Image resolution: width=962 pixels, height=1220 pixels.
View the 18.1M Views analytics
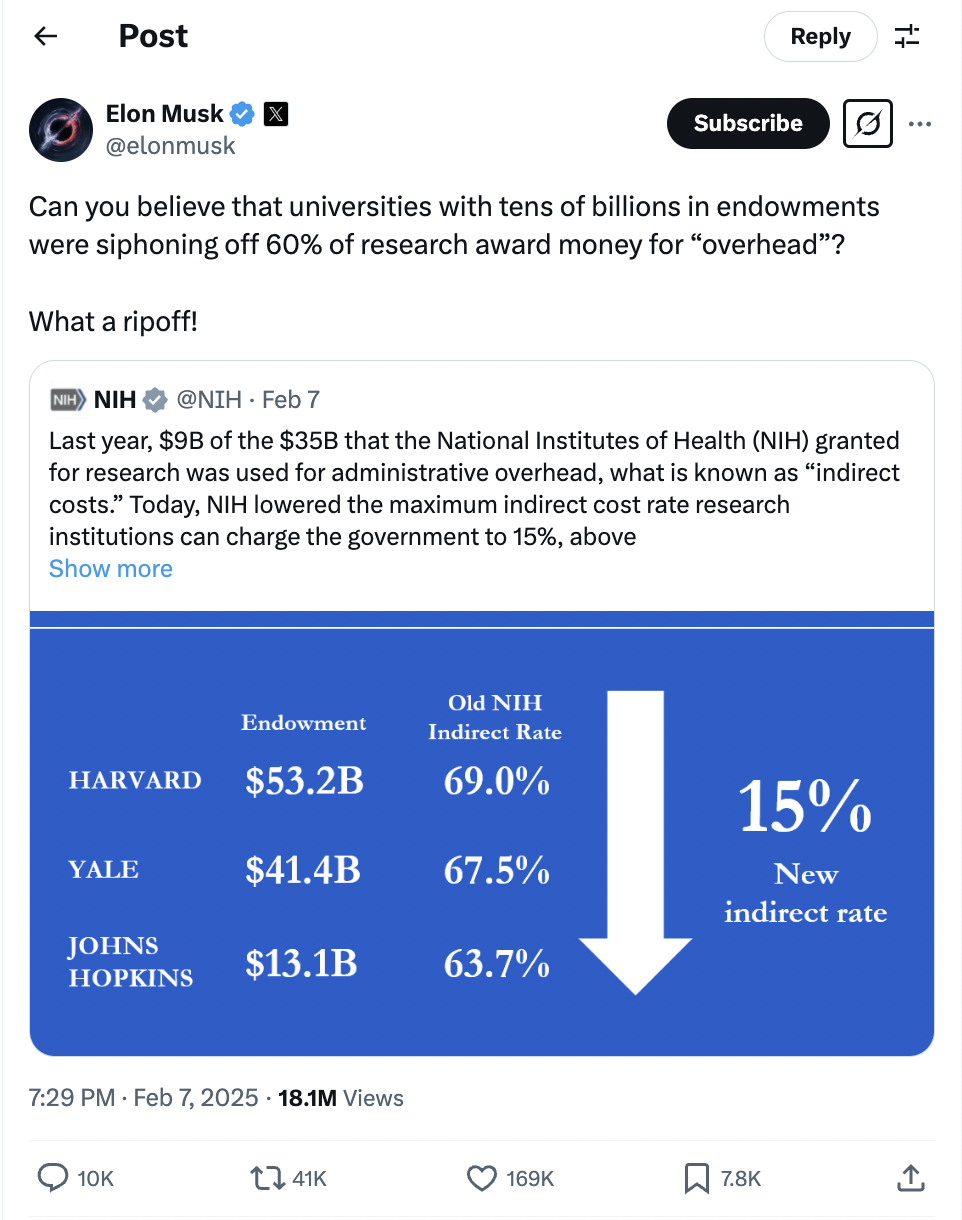point(341,1098)
